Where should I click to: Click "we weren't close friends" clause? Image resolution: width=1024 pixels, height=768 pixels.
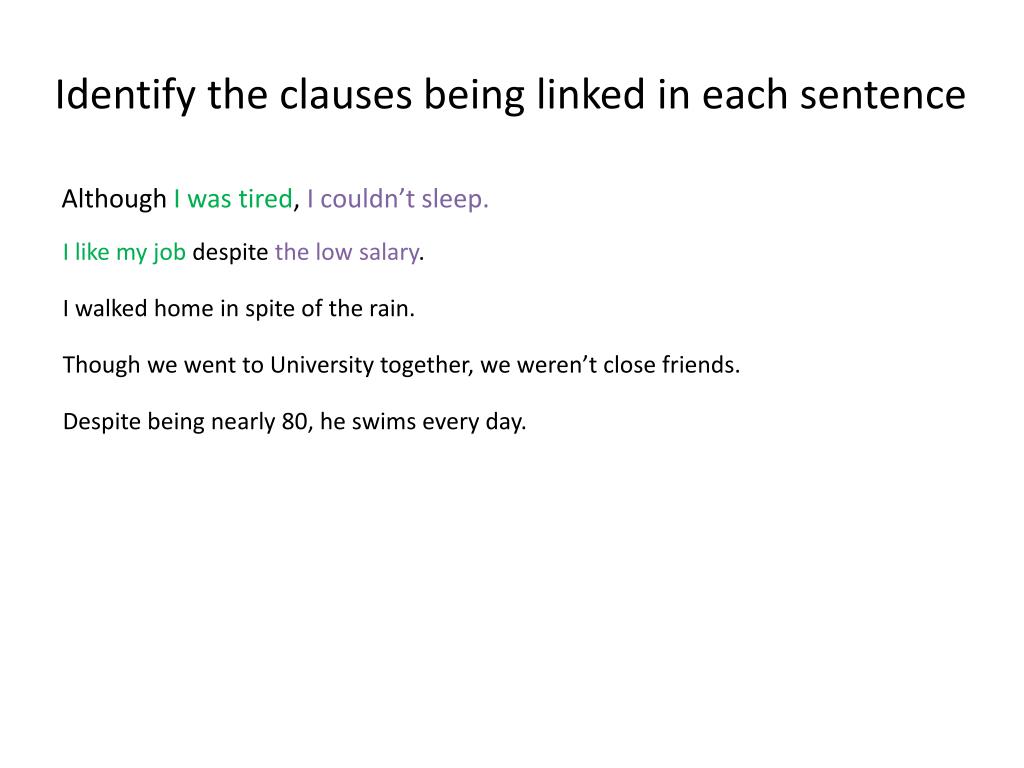(x=608, y=364)
